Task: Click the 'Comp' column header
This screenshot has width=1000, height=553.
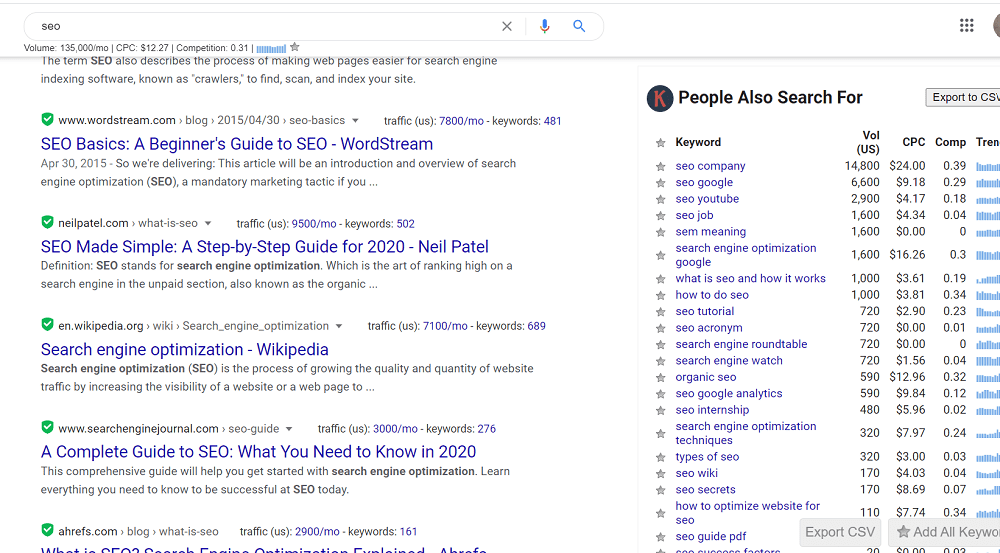Action: (x=950, y=142)
